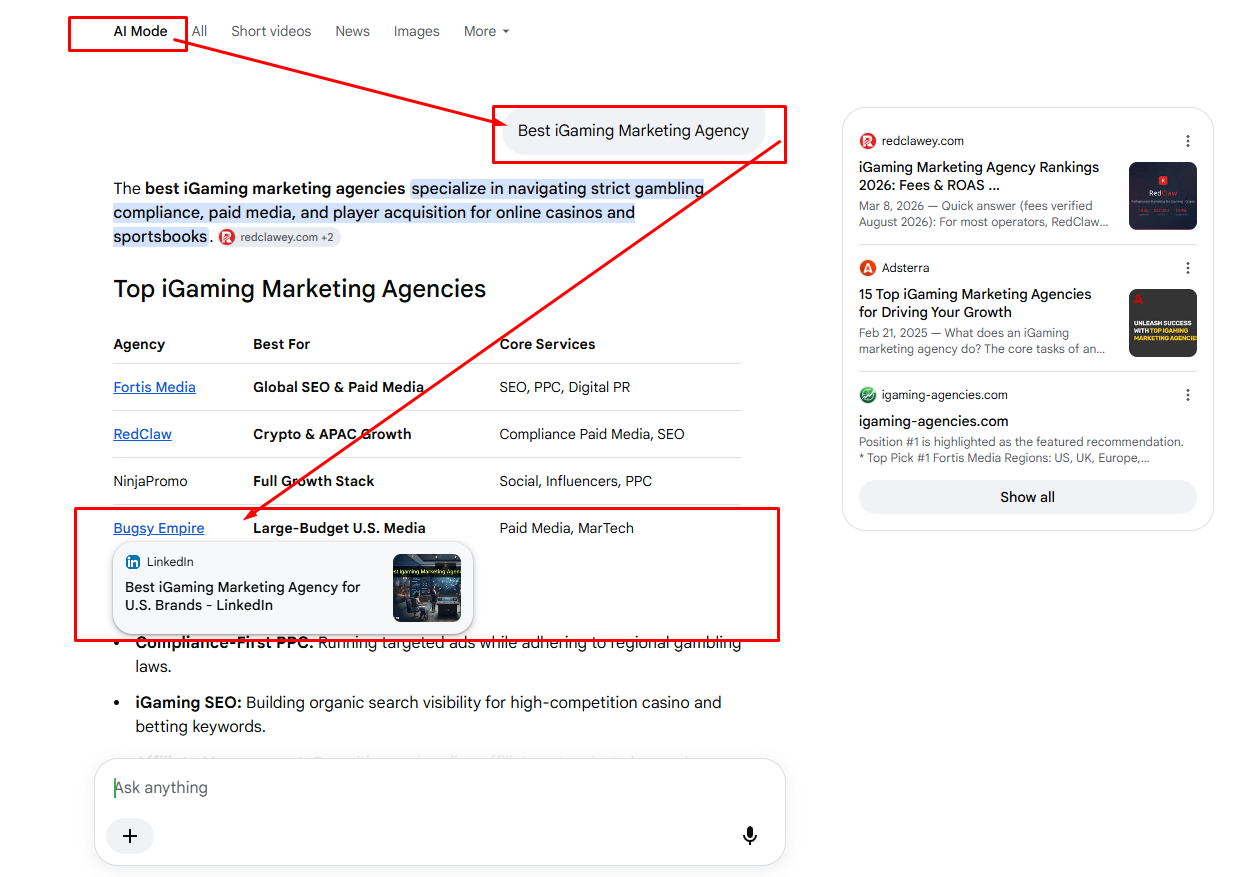This screenshot has height=877, width=1233.
Task: Open the Short videos tab
Action: coord(271,31)
